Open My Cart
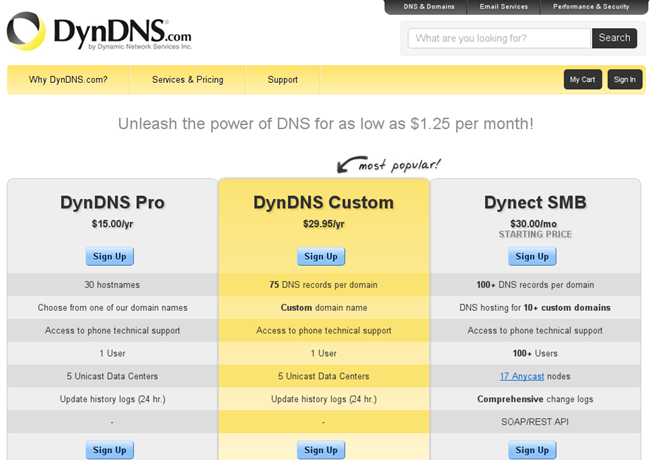The height and width of the screenshot is (460, 650). 582,79
